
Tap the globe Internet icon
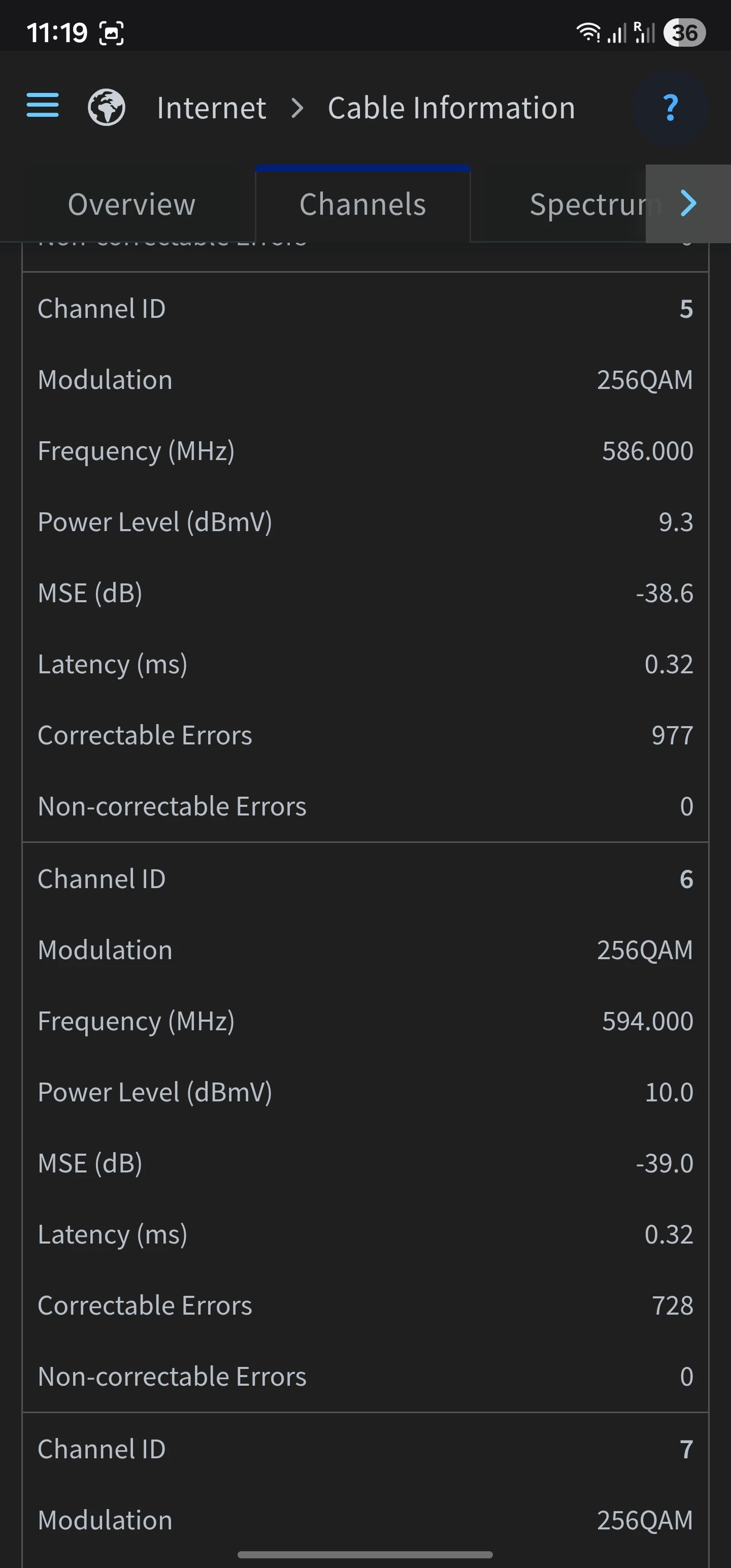[x=107, y=108]
